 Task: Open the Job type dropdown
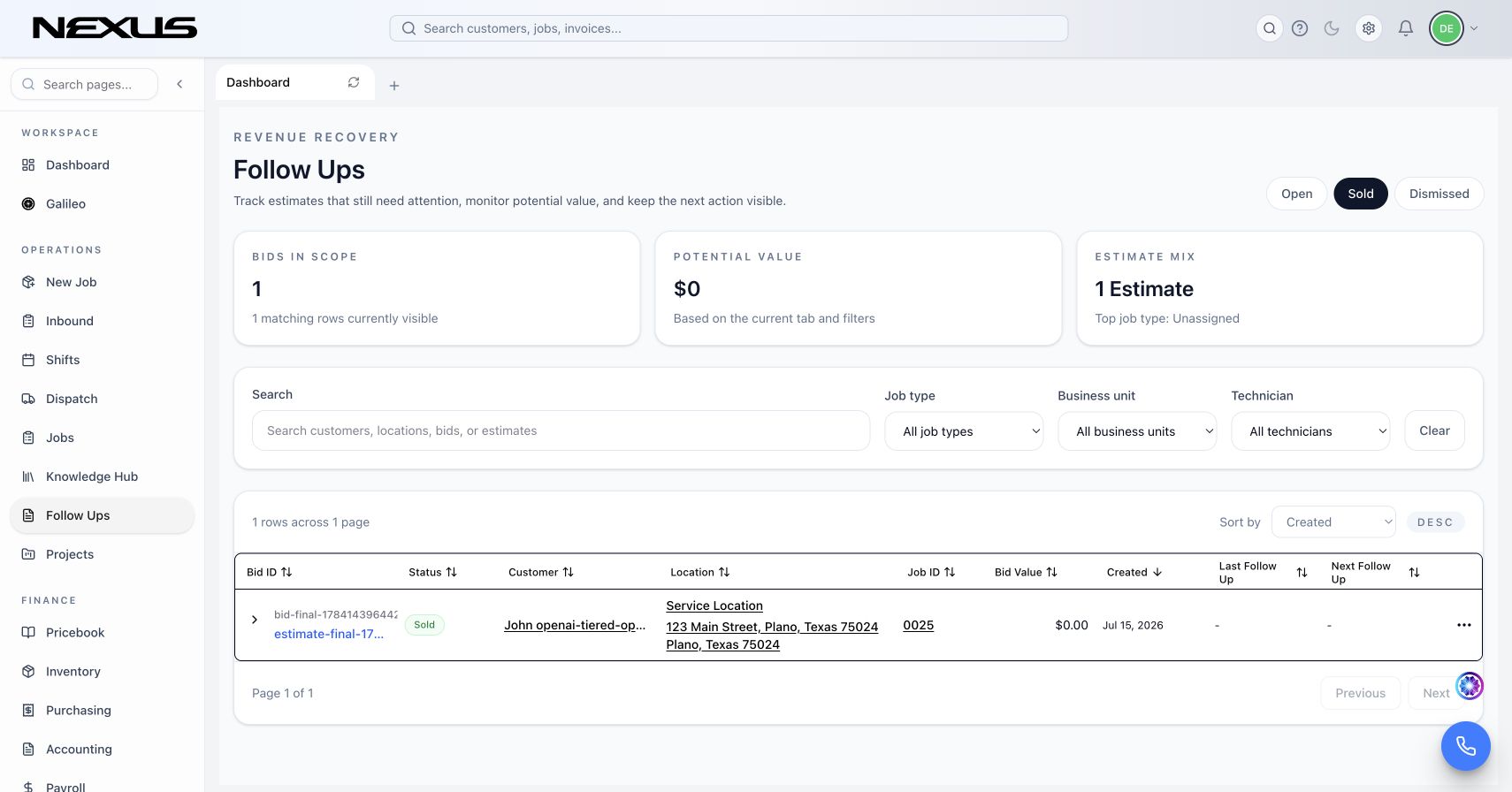click(964, 431)
